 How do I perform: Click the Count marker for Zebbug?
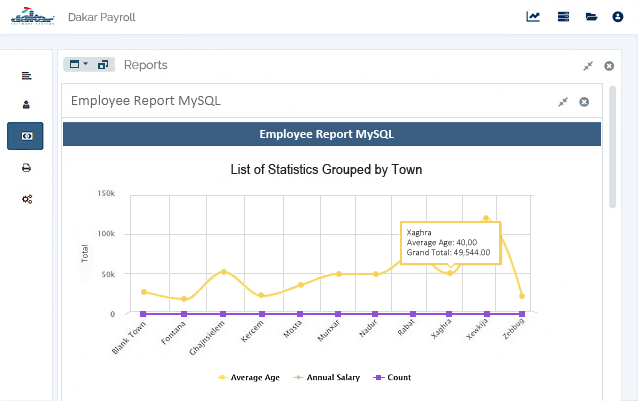pos(522,314)
